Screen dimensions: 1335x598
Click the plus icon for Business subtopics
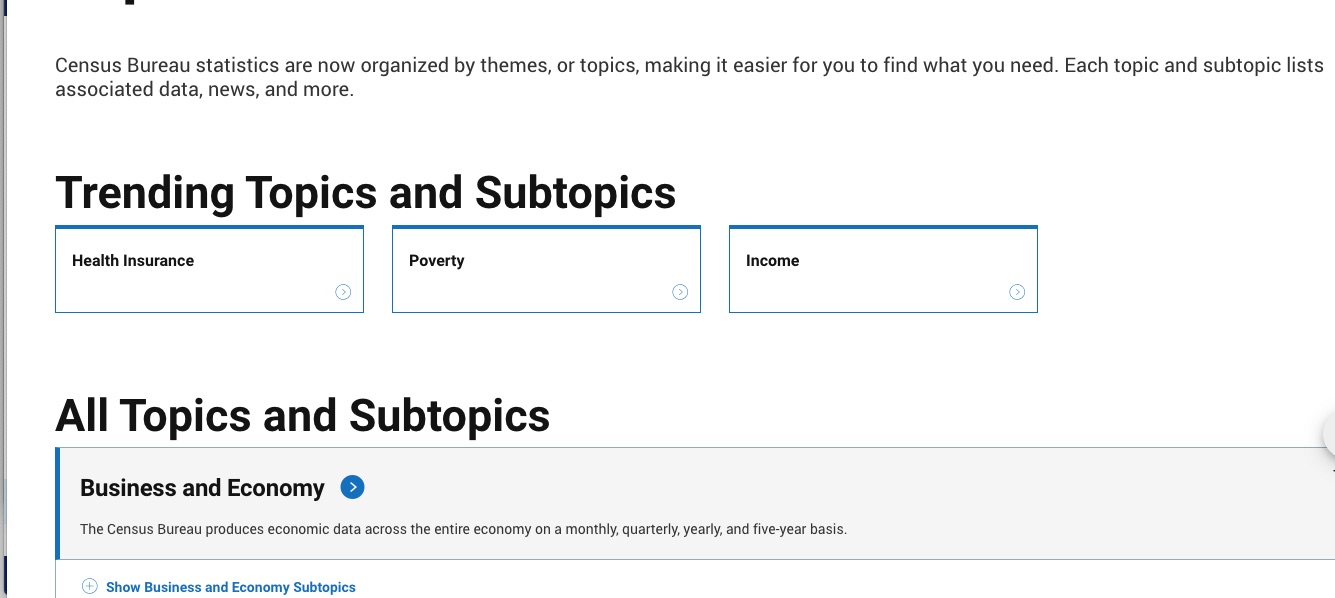pos(90,587)
